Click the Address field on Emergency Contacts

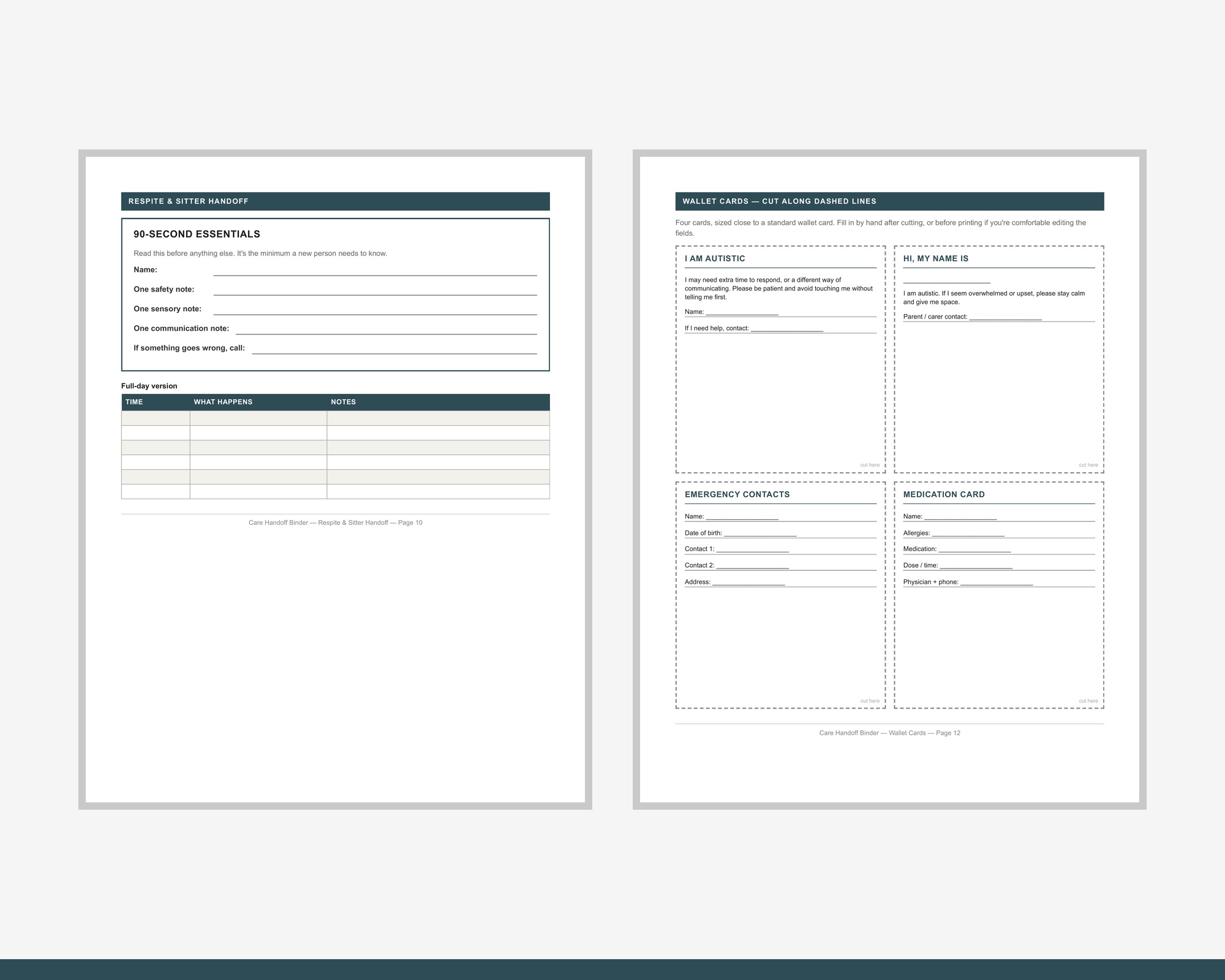pos(780,582)
